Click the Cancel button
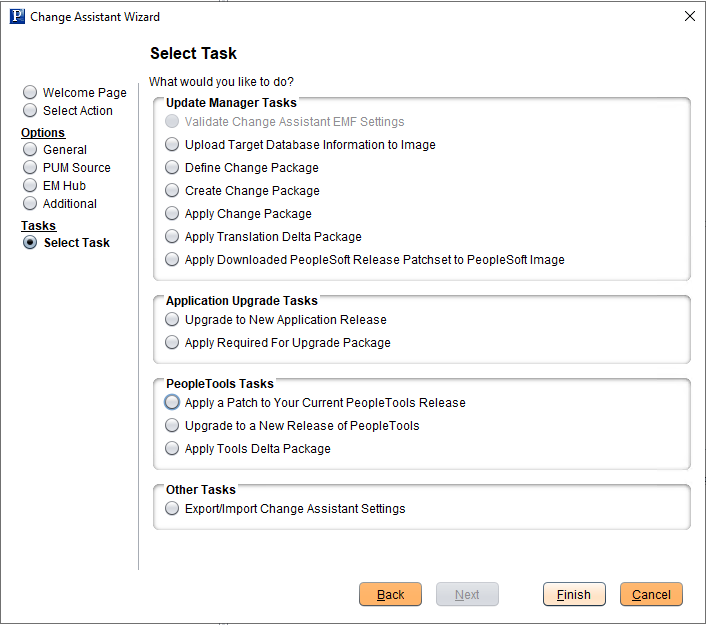Viewport: 706px width, 625px height. [651, 594]
